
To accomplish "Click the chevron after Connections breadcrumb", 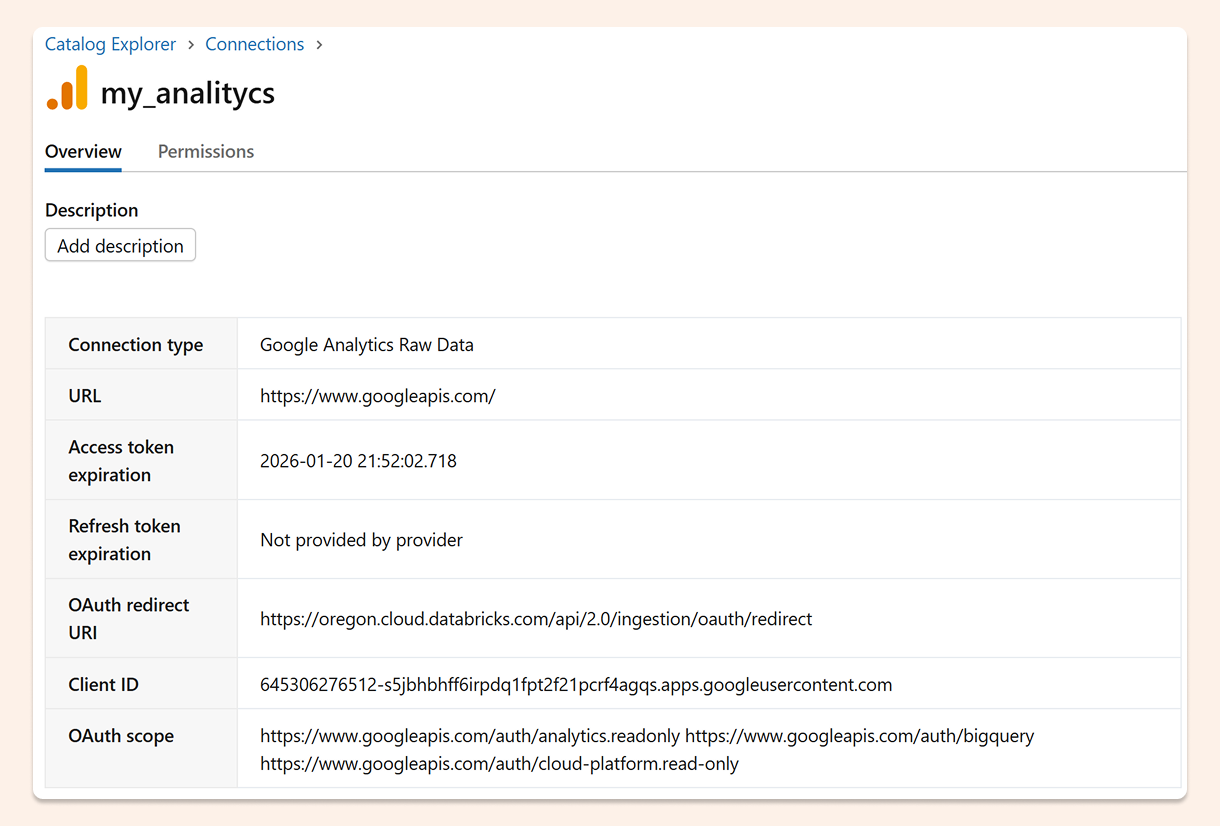I will [x=319, y=45].
